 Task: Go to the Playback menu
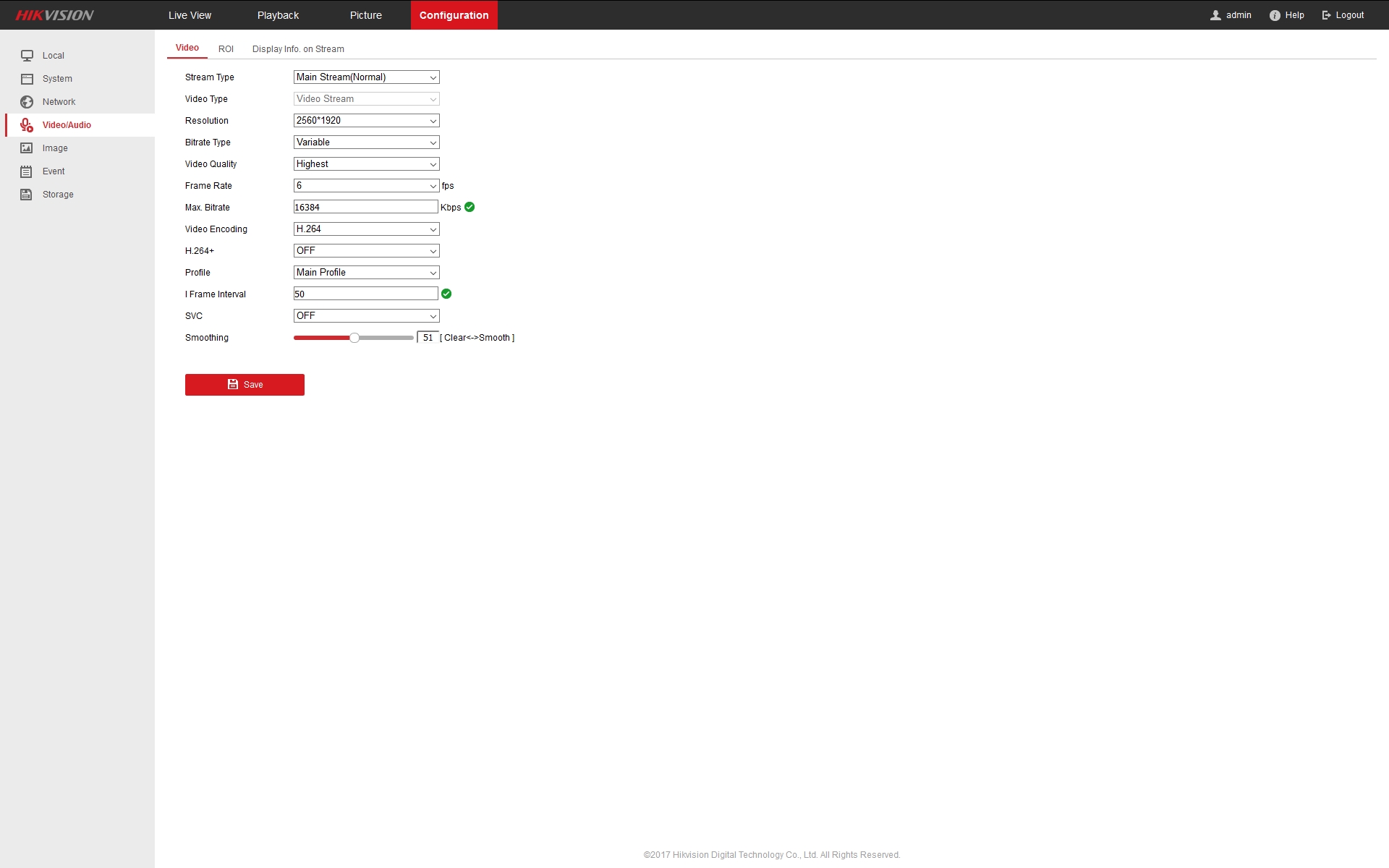(278, 15)
